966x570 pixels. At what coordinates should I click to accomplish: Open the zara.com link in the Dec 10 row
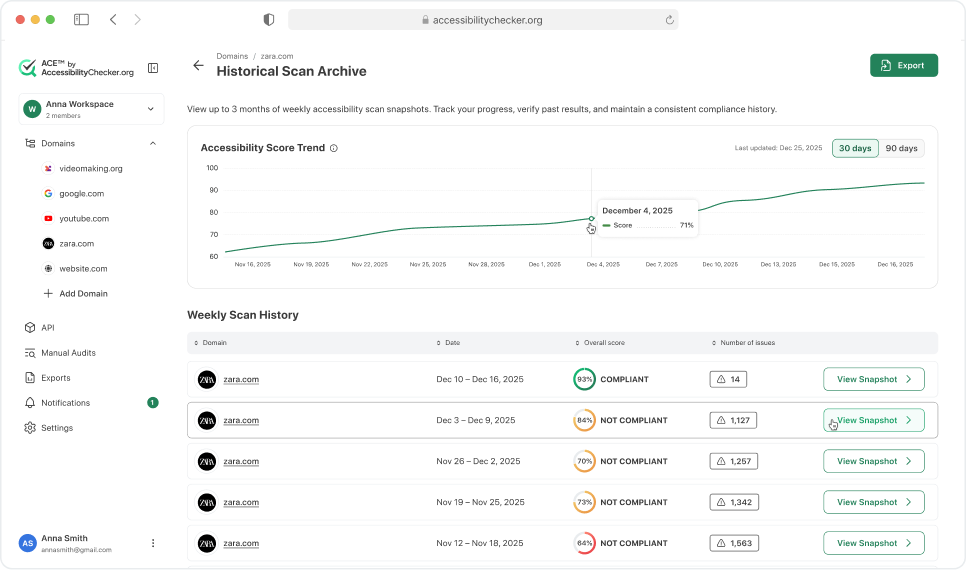tap(241, 380)
